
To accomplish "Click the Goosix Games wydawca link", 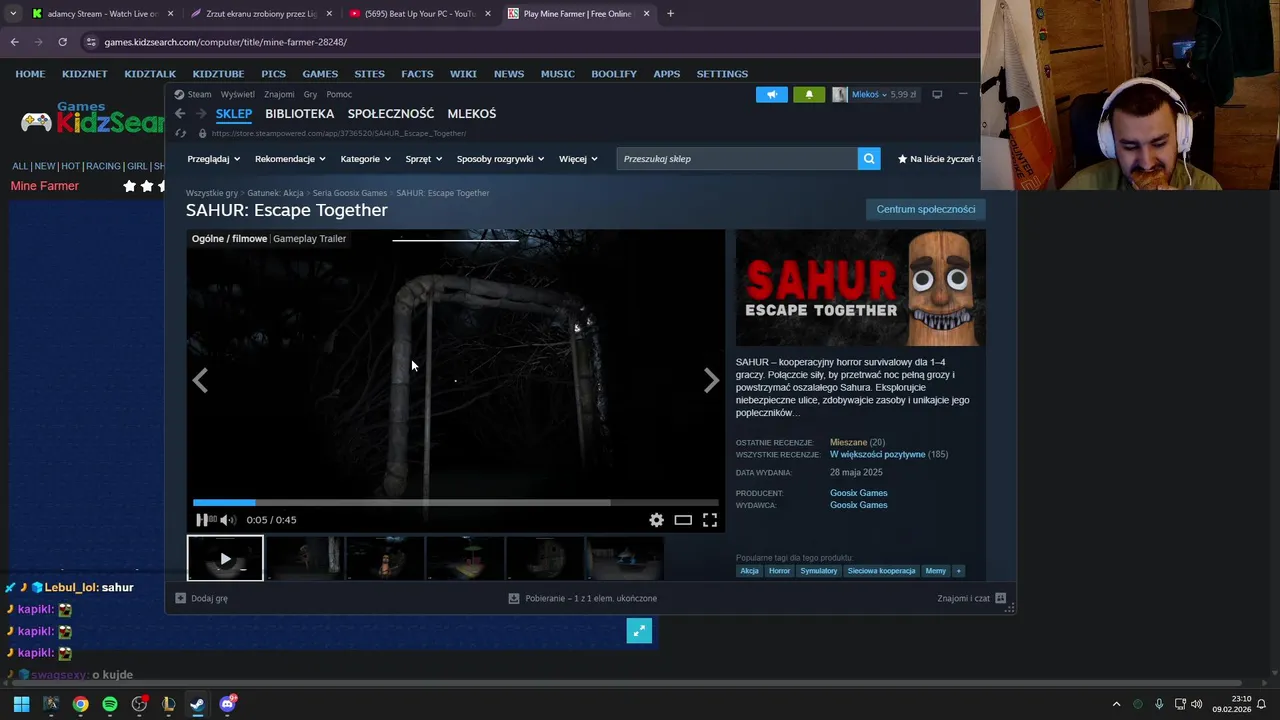I will [858, 505].
